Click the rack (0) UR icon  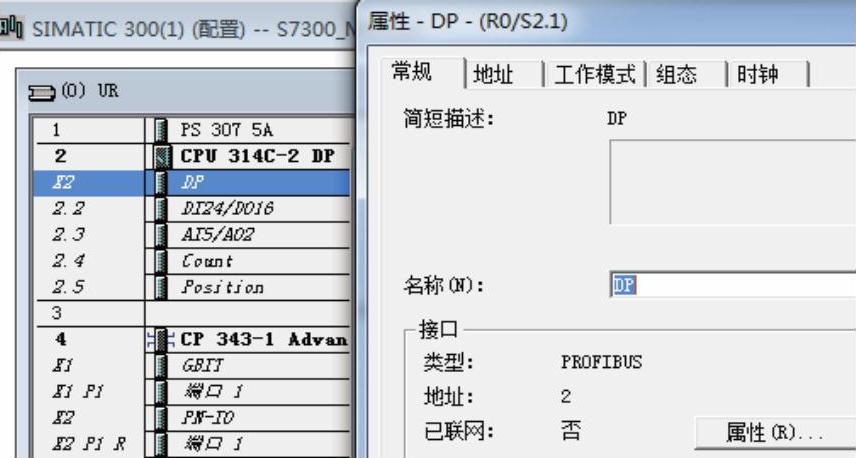click(41, 92)
